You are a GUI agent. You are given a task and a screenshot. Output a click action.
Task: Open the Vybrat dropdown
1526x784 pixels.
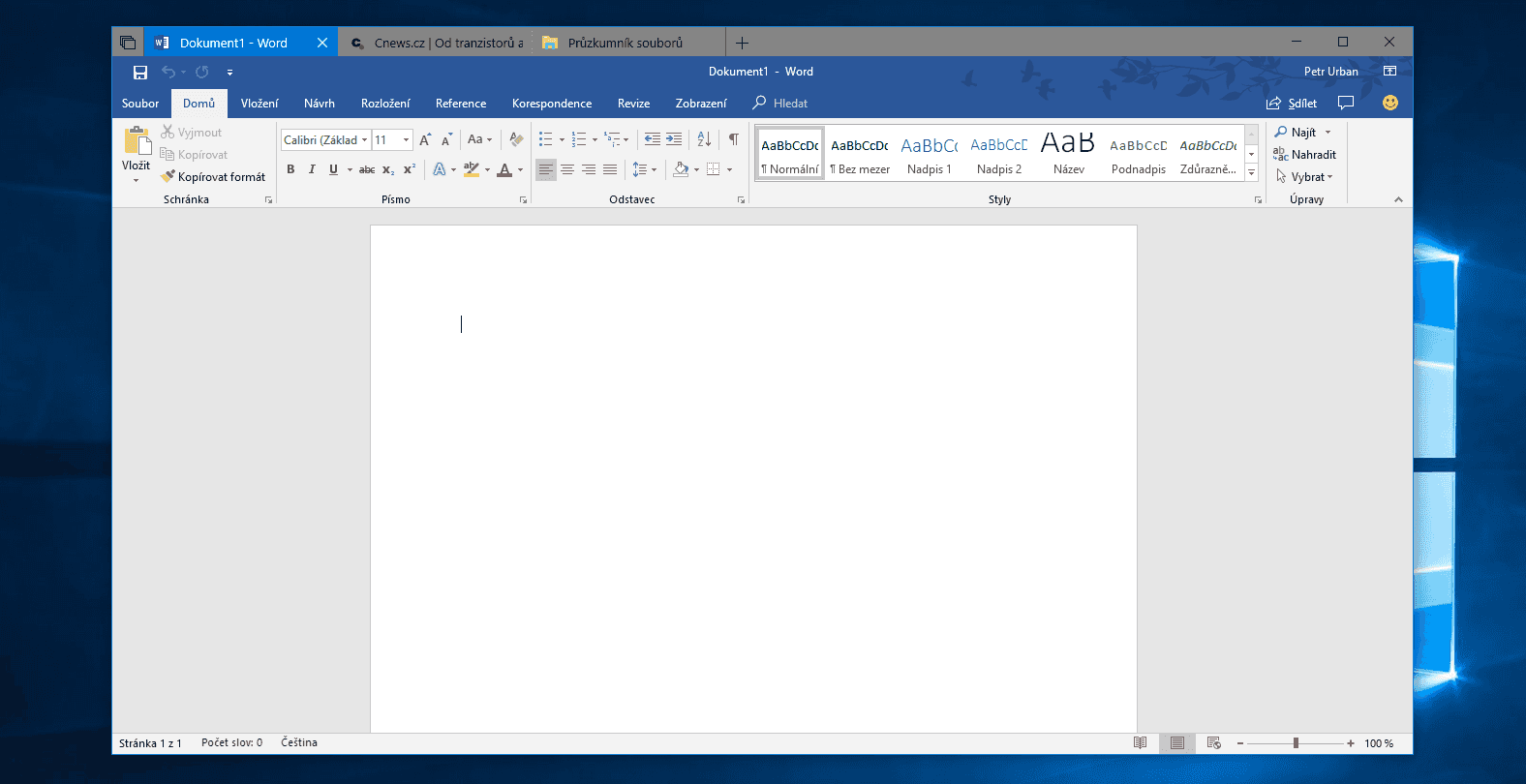pos(1304,177)
